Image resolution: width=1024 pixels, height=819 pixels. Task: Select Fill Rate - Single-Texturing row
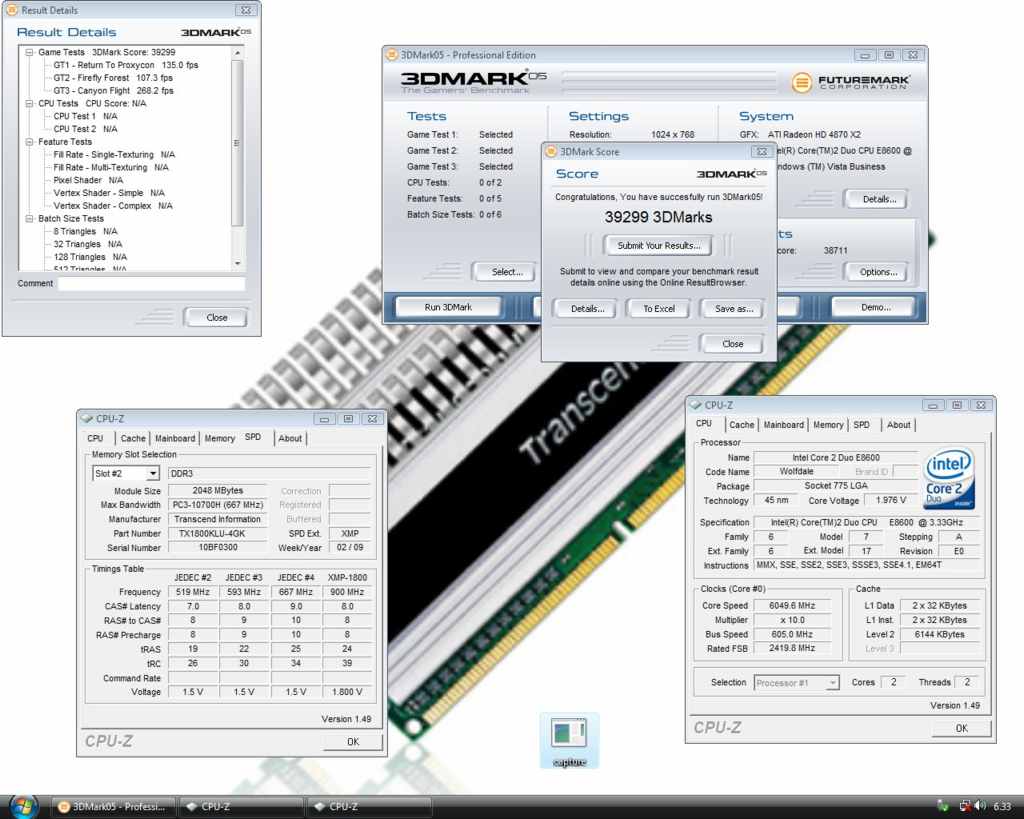114,155
